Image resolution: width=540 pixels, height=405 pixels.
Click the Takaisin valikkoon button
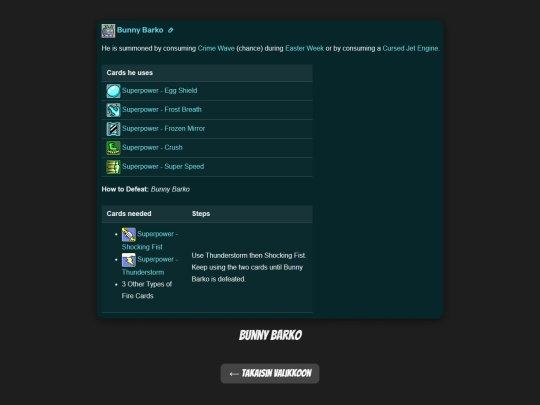pos(270,373)
